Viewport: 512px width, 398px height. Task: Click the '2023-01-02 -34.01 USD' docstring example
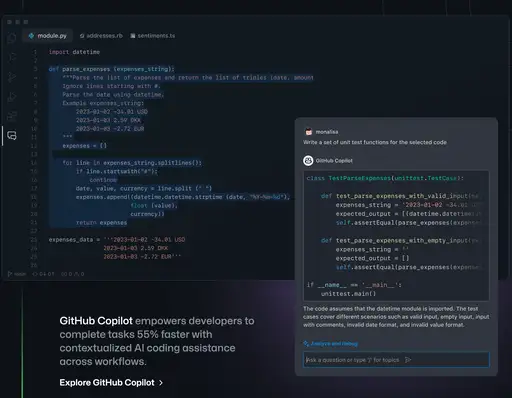(112, 112)
